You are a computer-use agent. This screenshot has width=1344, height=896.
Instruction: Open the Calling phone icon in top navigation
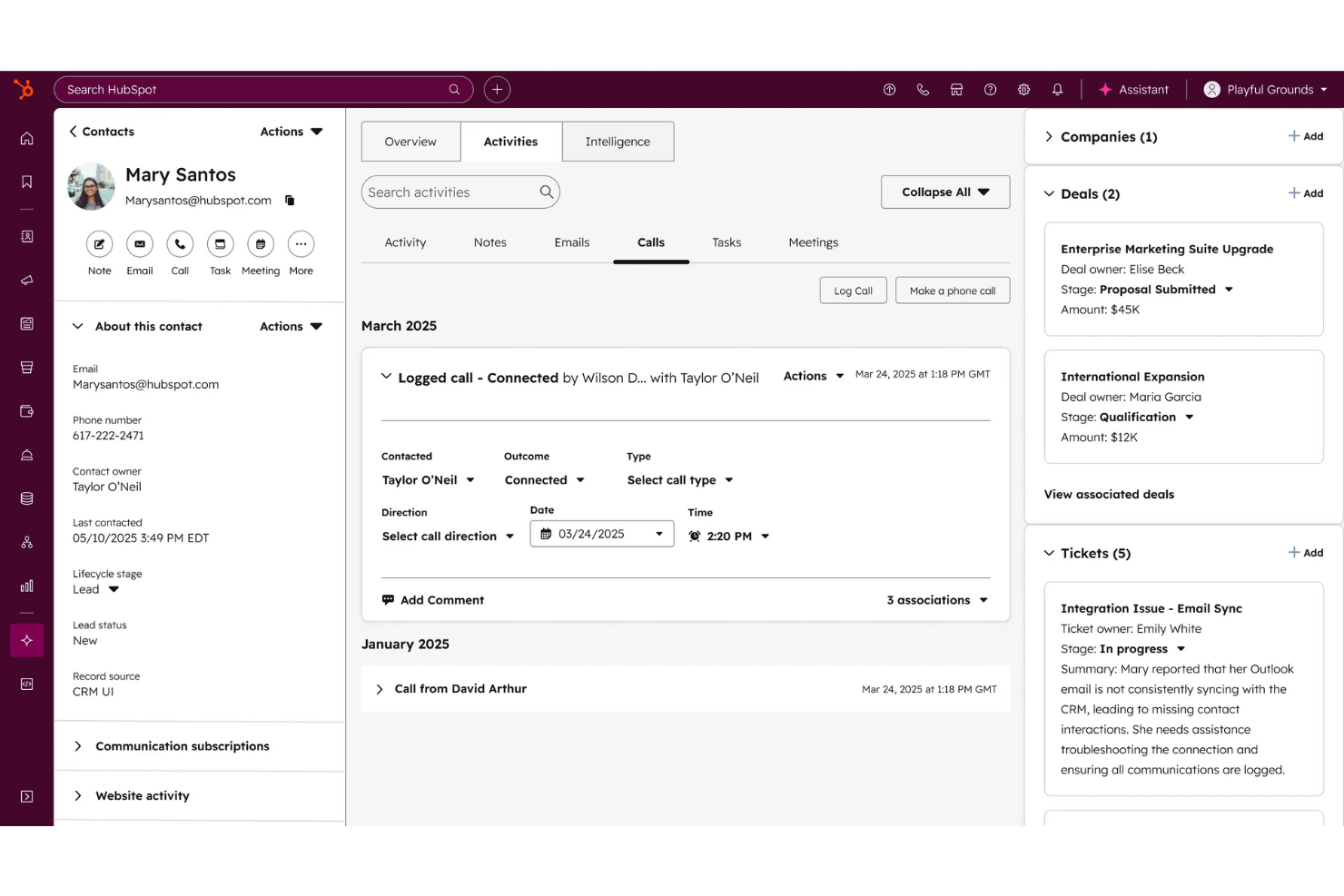pyautogui.click(x=923, y=89)
